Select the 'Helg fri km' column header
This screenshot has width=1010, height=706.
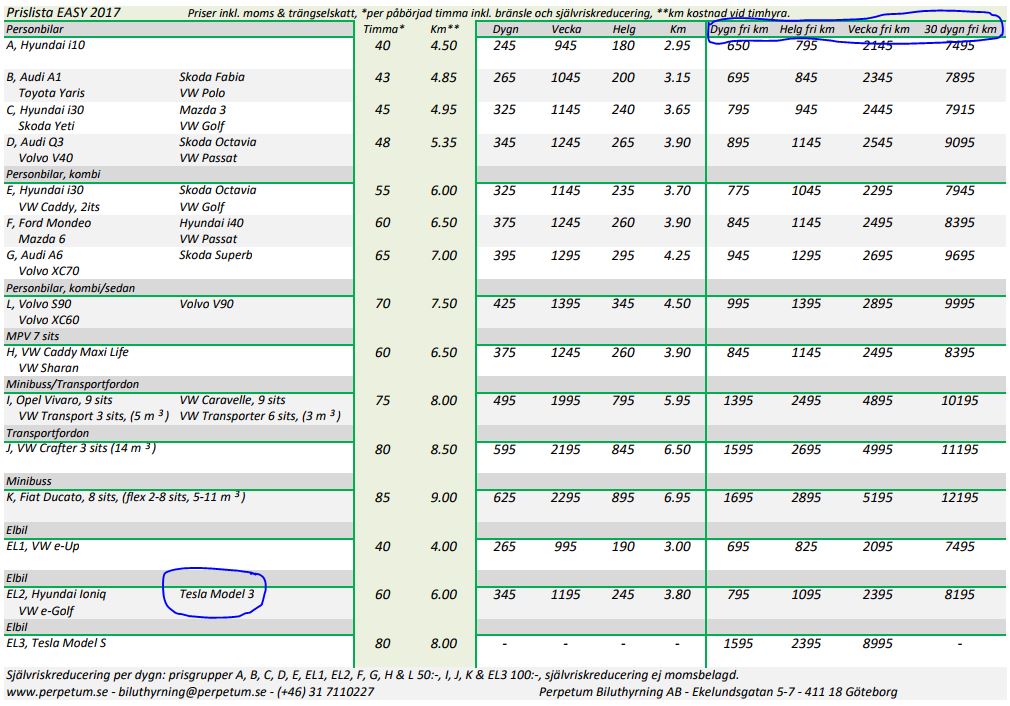(x=807, y=29)
